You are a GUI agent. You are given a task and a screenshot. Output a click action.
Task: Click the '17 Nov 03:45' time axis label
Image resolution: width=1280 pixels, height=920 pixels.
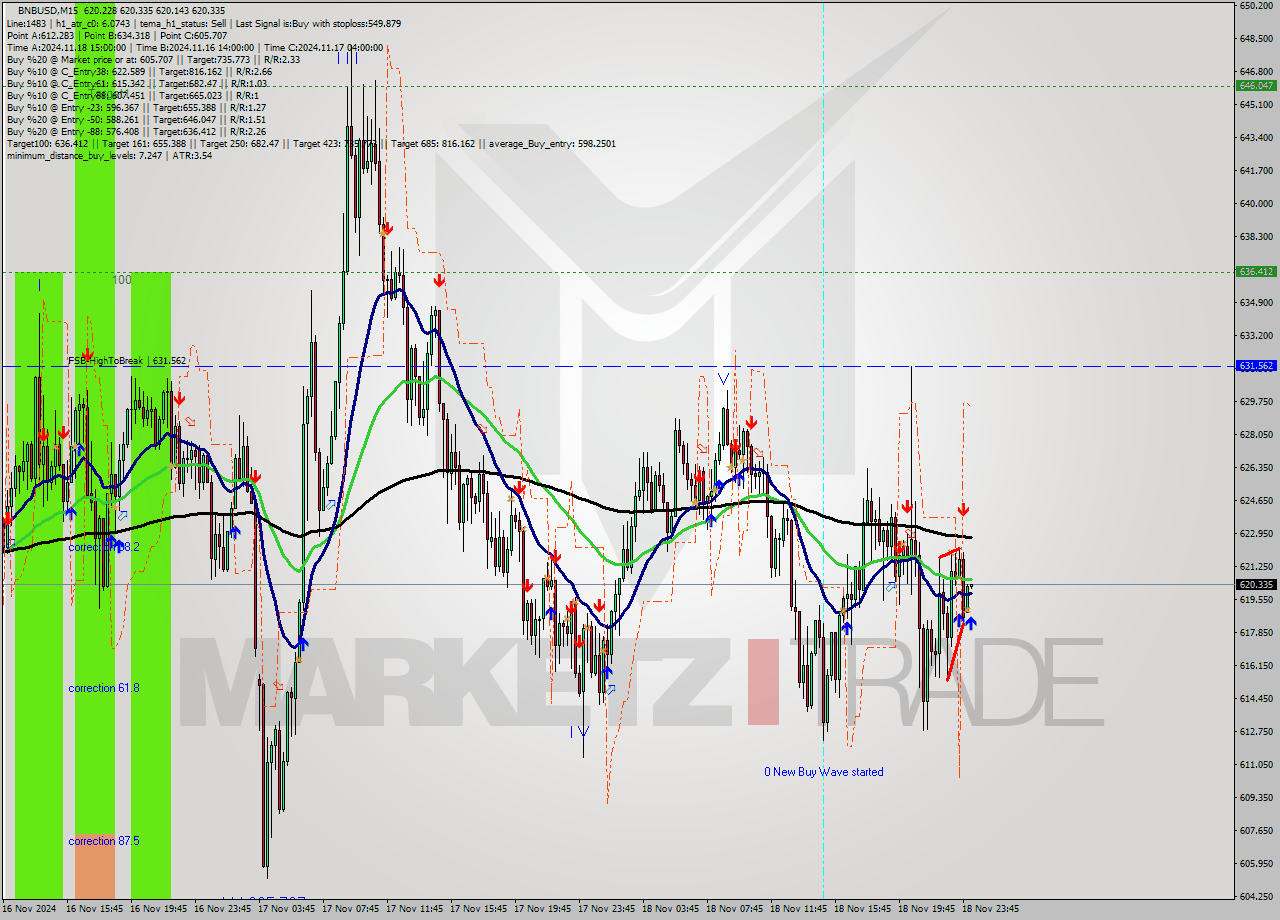pos(286,909)
